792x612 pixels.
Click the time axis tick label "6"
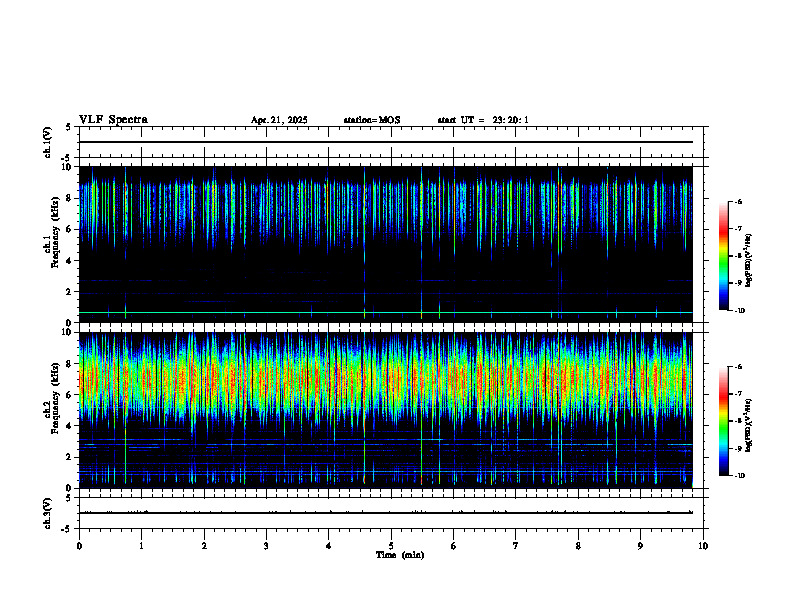click(454, 546)
